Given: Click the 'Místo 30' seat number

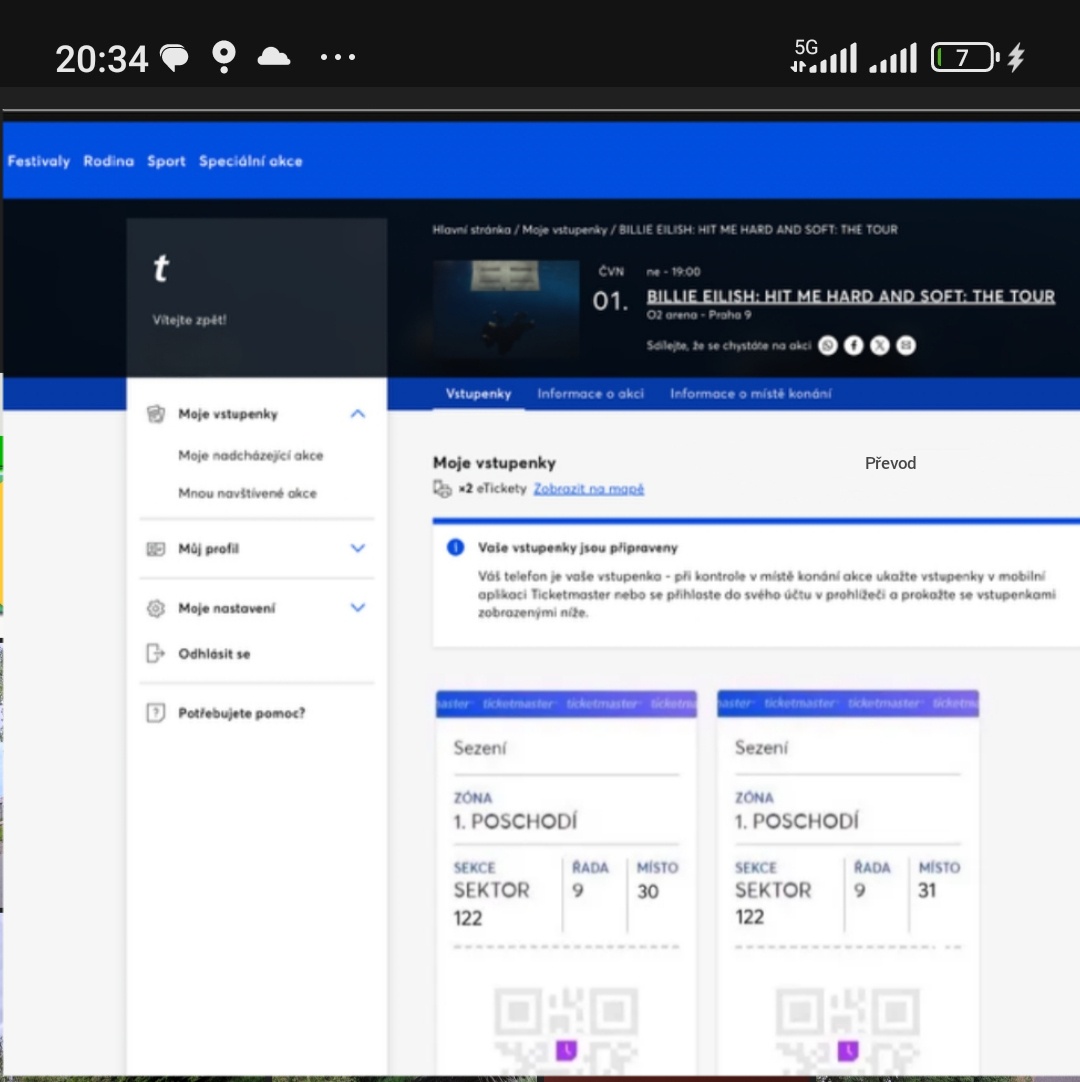Looking at the screenshot, I should click(x=647, y=891).
